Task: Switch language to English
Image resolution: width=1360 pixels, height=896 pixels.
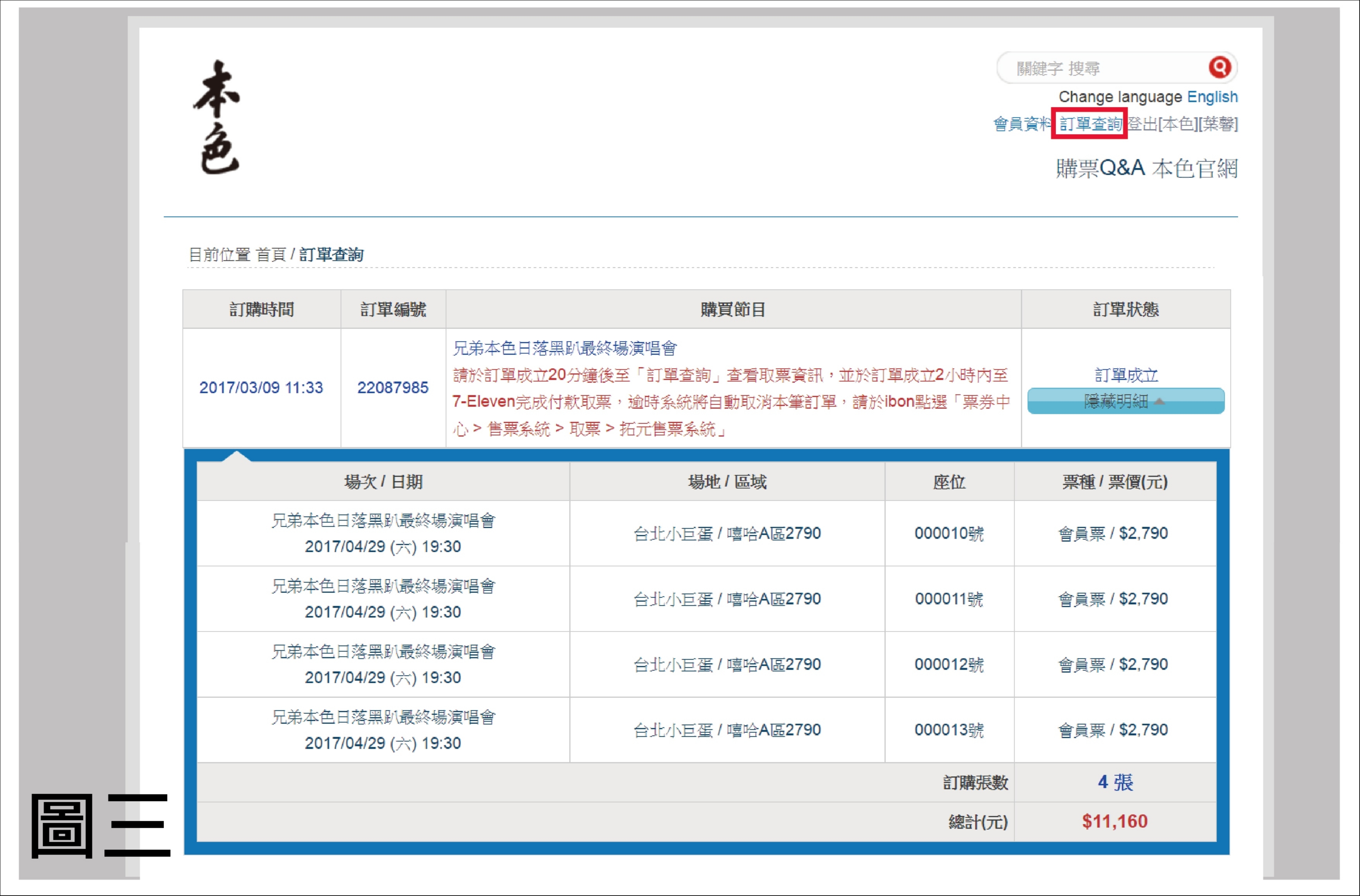Action: [1212, 96]
